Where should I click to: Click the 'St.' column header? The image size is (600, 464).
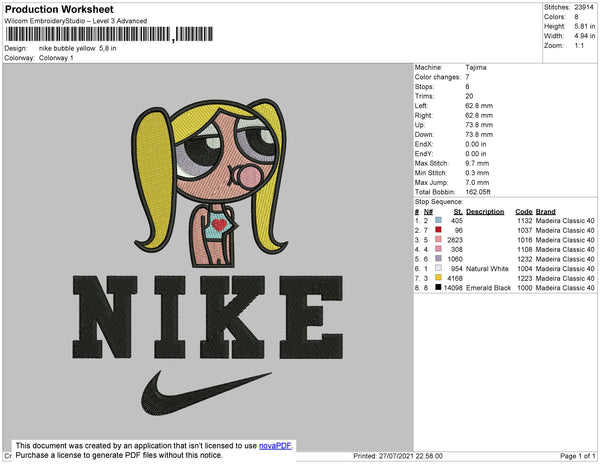458,212
